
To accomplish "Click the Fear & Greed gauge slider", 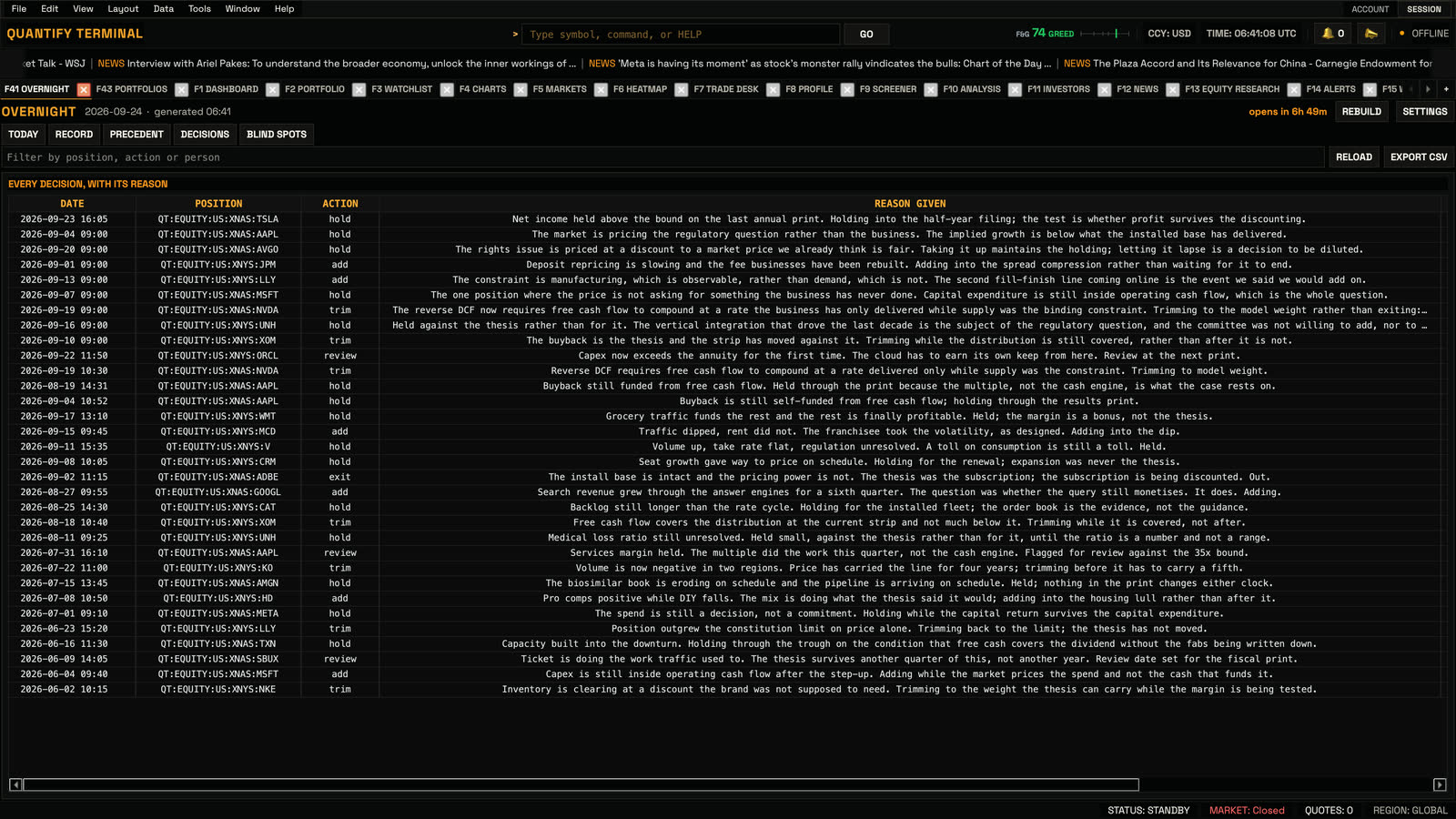I will coord(1104,34).
